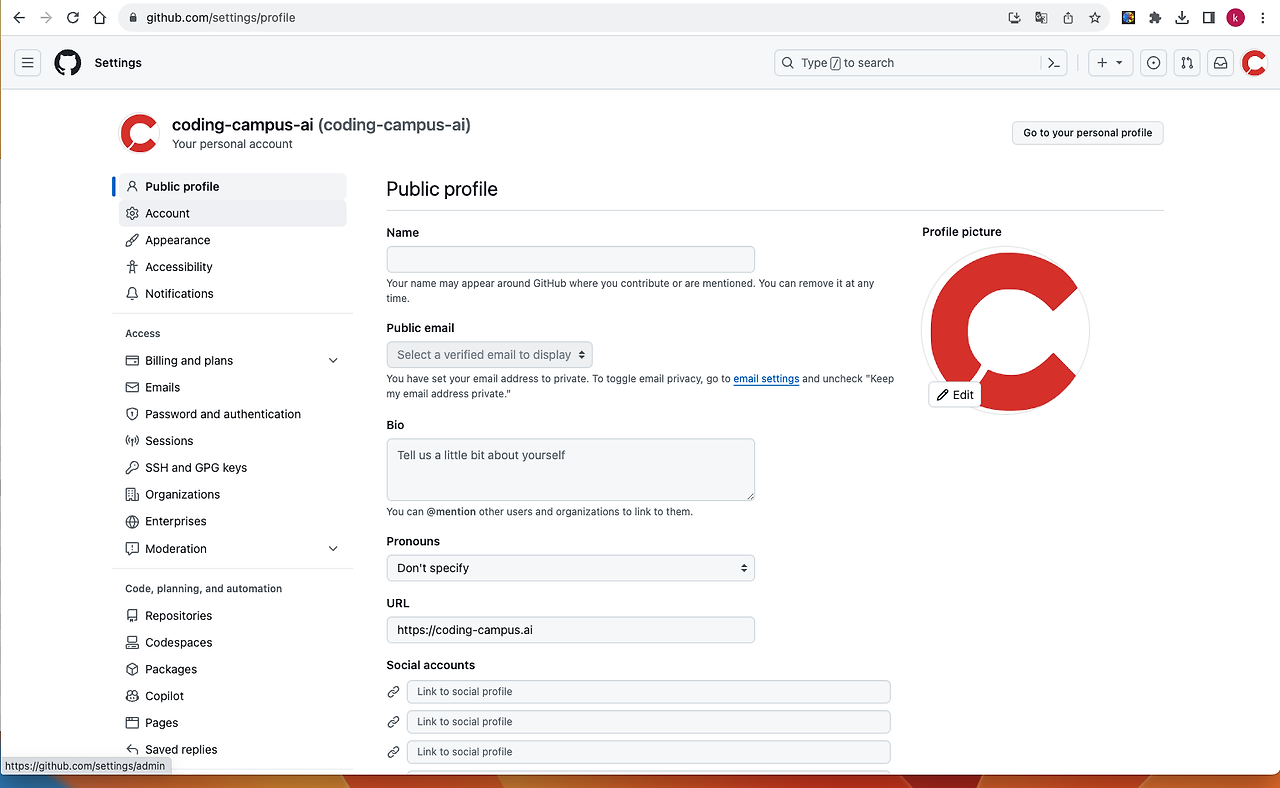
Task: Click the Edit profile picture button
Action: click(x=955, y=395)
